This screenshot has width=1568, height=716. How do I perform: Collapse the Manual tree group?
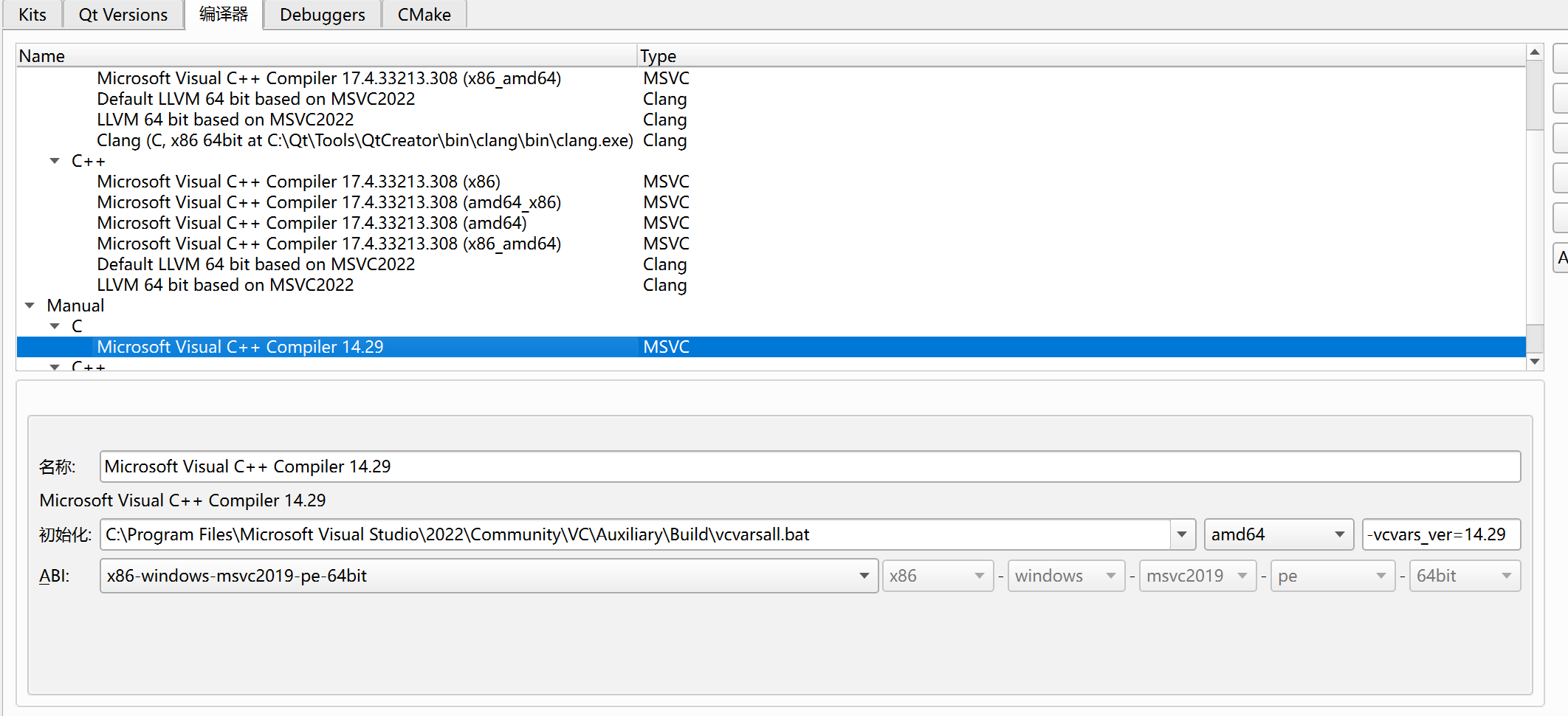click(x=30, y=306)
